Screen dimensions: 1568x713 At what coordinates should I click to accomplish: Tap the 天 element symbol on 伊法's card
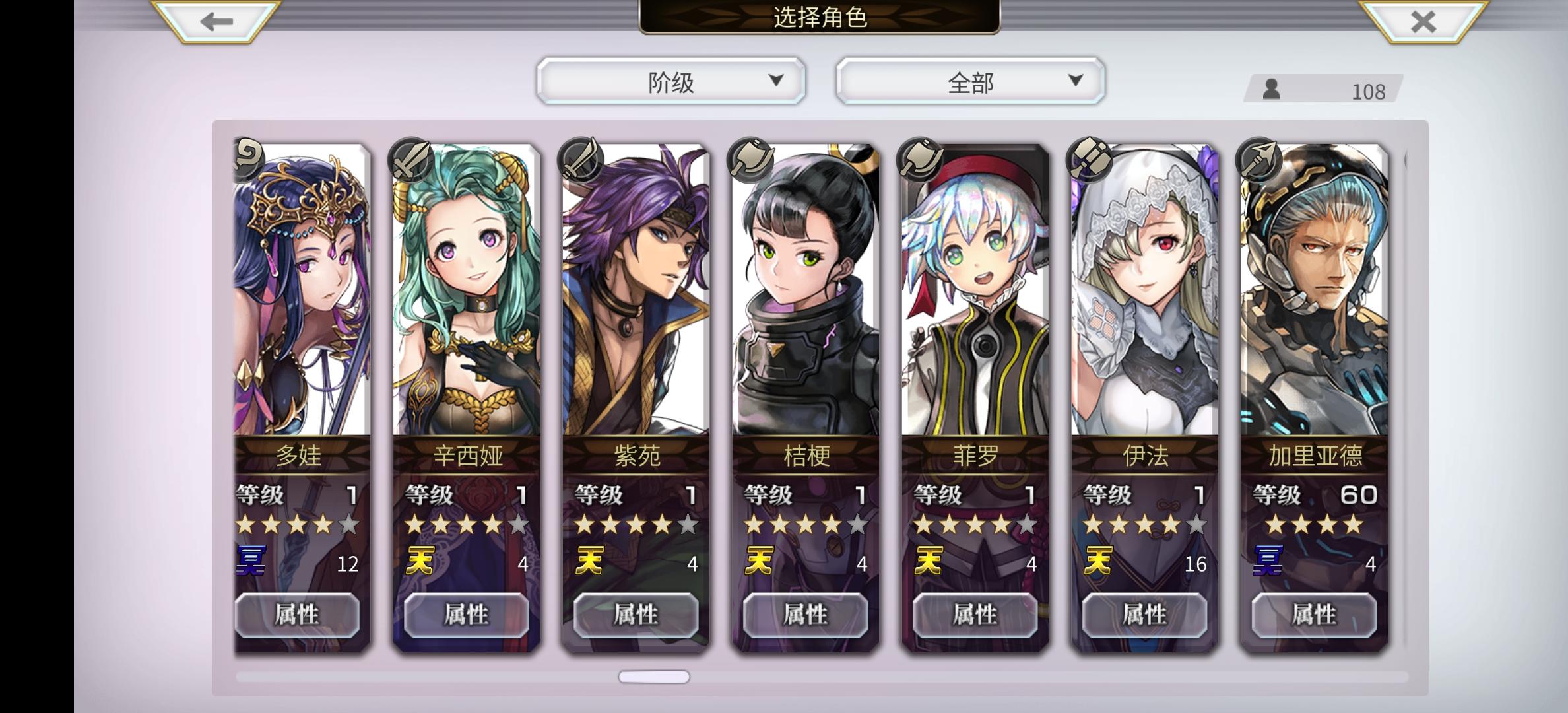(x=1097, y=562)
